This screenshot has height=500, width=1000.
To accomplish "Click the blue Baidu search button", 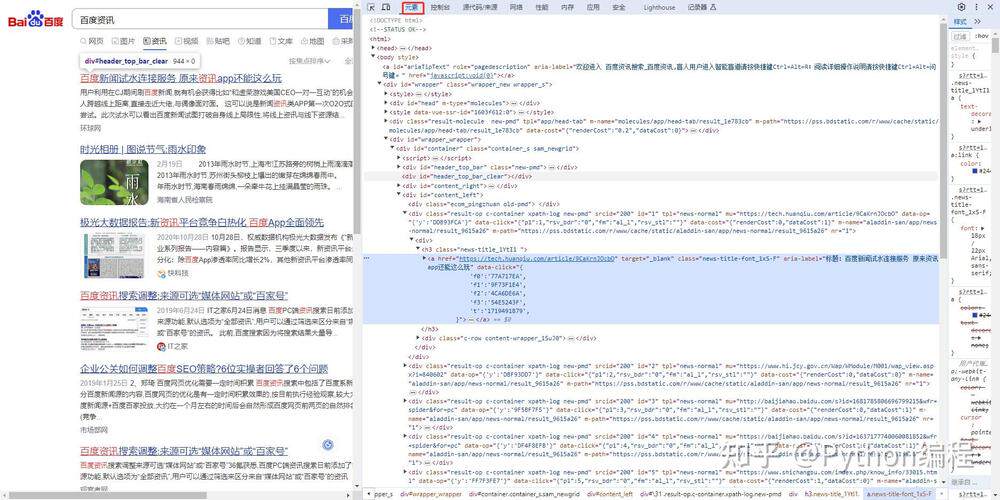I will pos(341,20).
